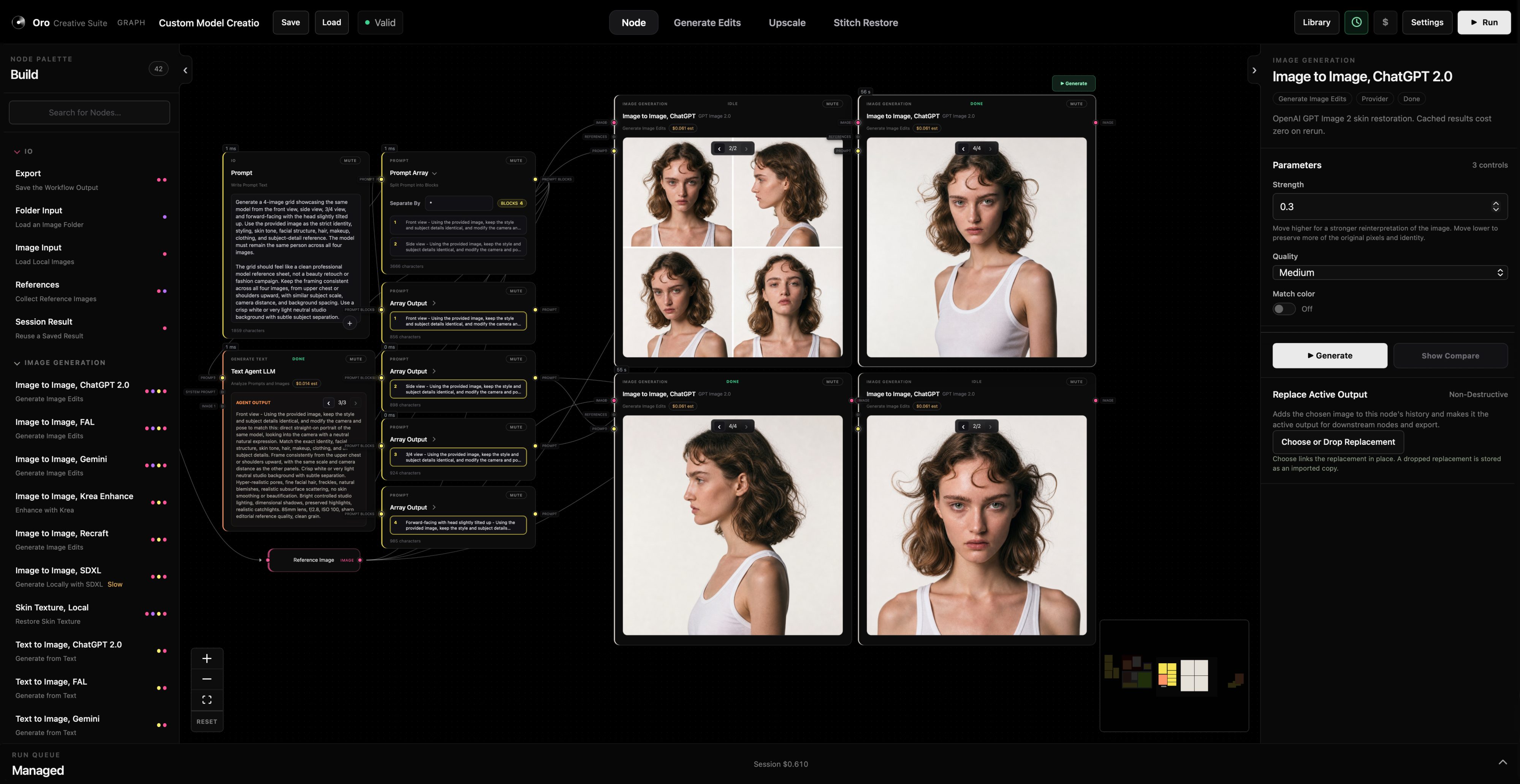Mute the bottom-right IDLE image node
1520x784 pixels.
(x=1076, y=382)
